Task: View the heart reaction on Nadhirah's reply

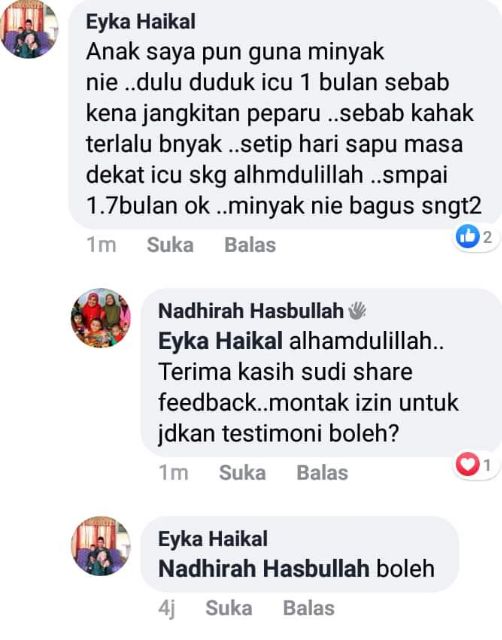Action: pyautogui.click(x=467, y=464)
